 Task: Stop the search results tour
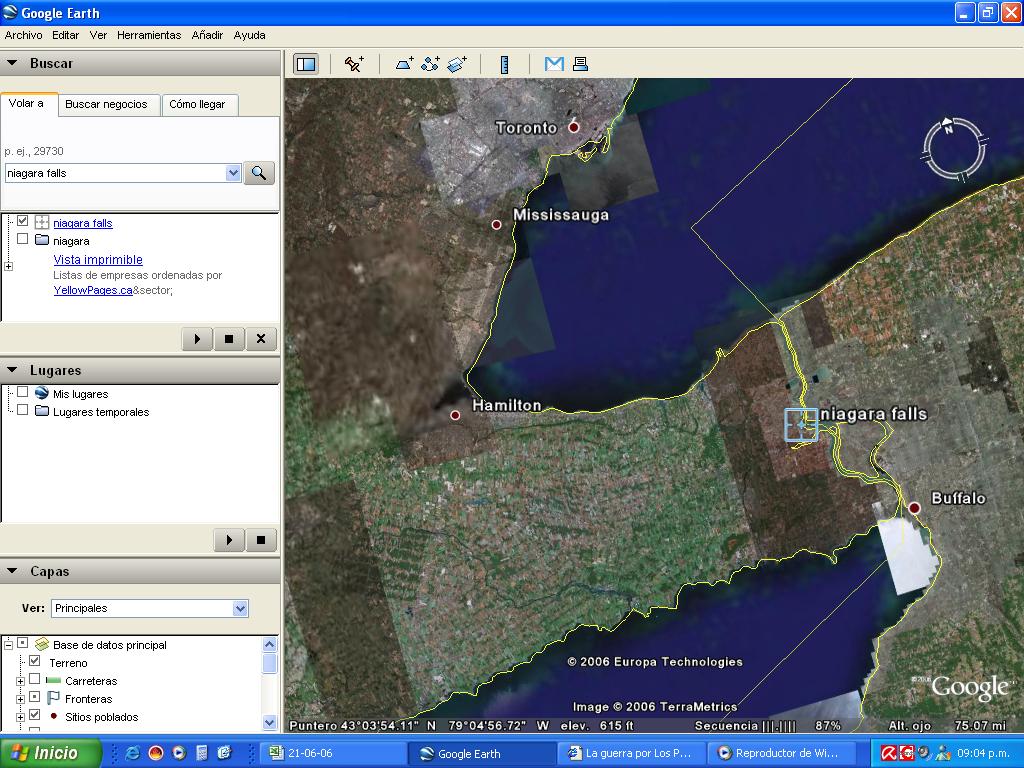(229, 339)
